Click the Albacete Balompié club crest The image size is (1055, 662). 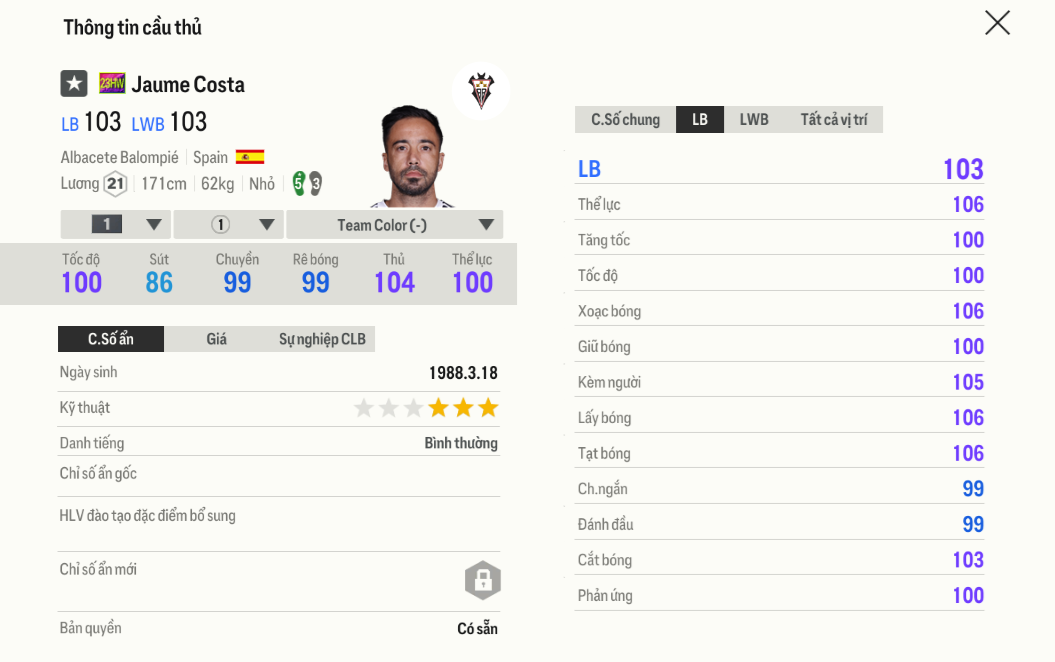tap(481, 91)
